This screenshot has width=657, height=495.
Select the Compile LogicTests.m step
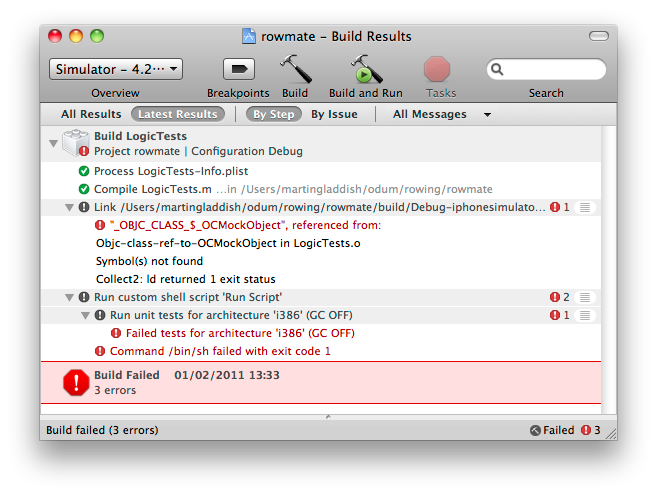click(x=152, y=189)
